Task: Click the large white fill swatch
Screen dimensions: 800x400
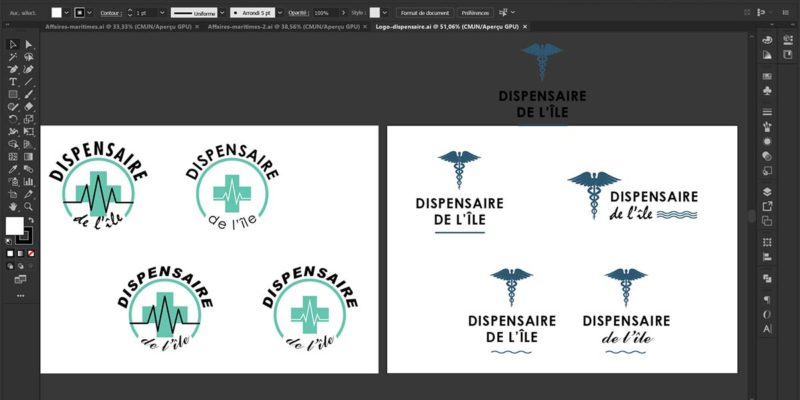Action: tap(14, 225)
